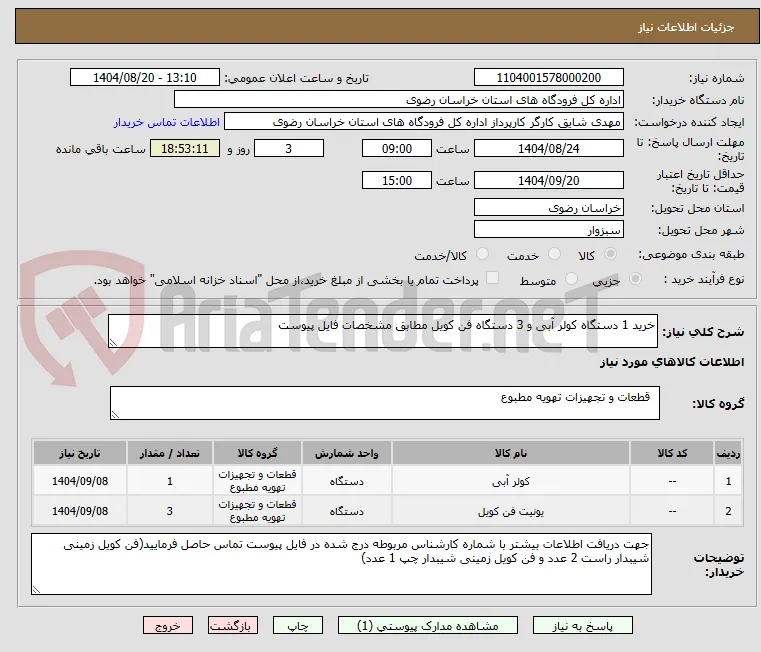The height and width of the screenshot is (652, 761).
Task: Click the validity time field 15:00
Action: [x=397, y=181]
